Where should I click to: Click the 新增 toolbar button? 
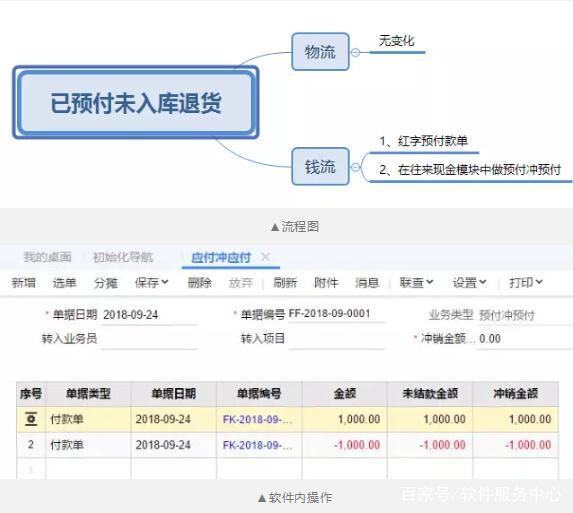click(x=24, y=282)
